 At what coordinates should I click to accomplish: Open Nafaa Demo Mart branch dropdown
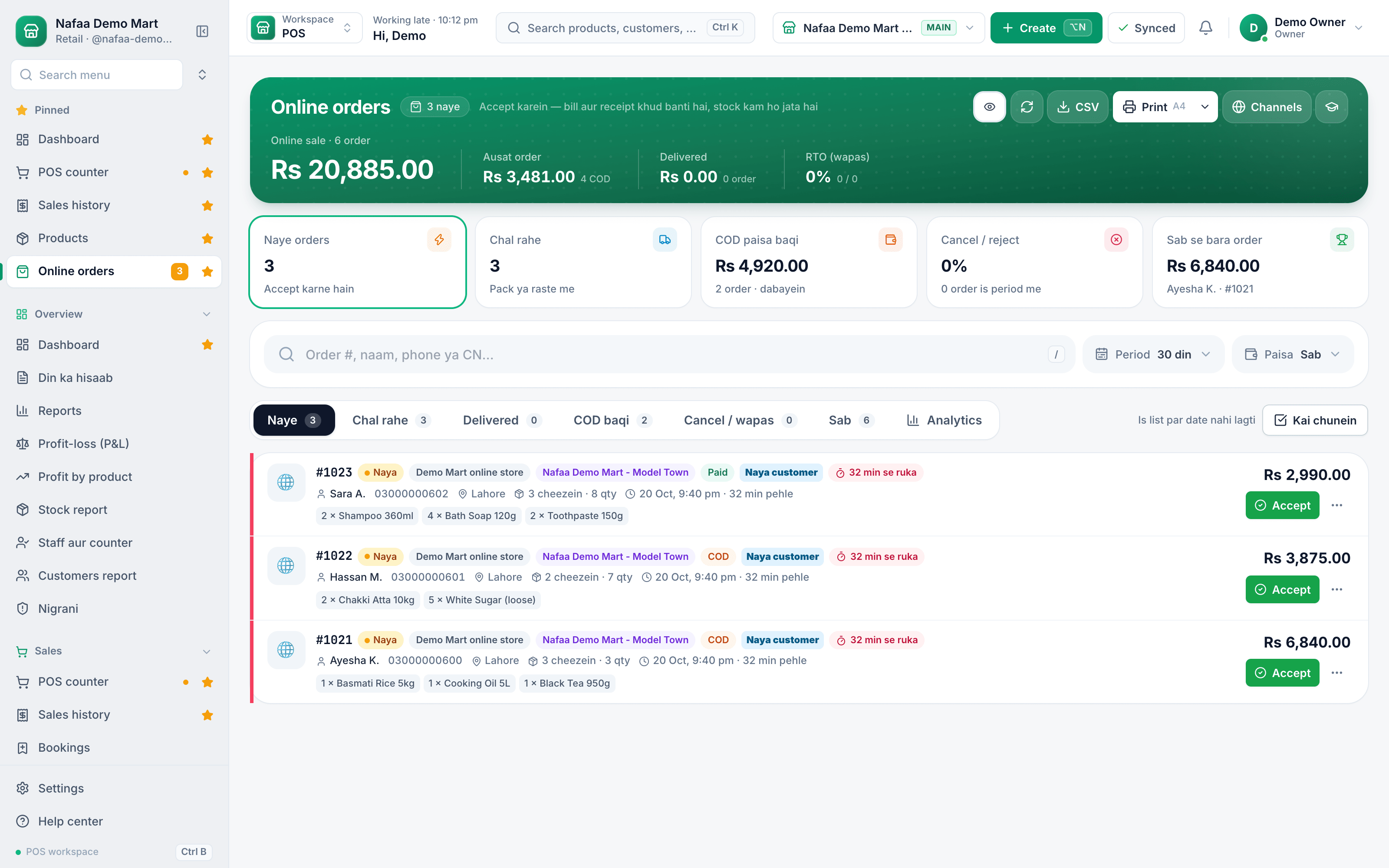tap(878, 27)
